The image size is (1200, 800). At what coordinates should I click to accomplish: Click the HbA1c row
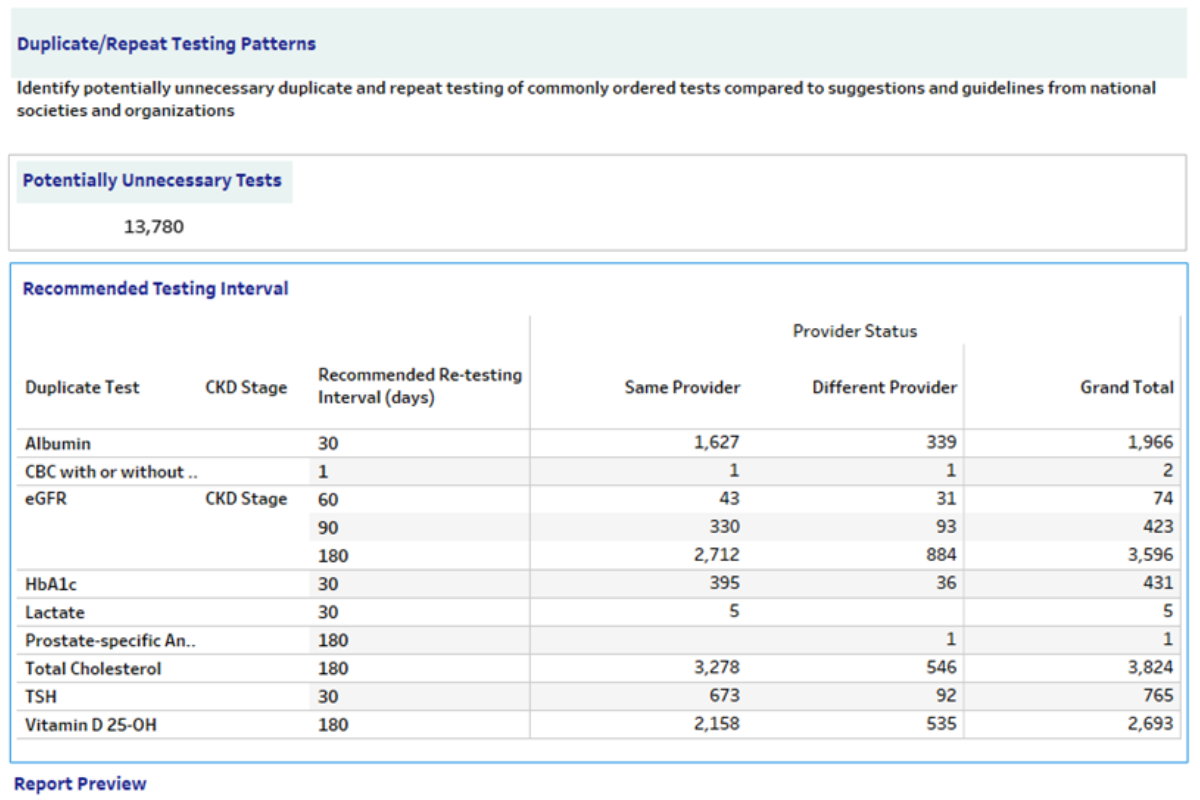coord(49,584)
